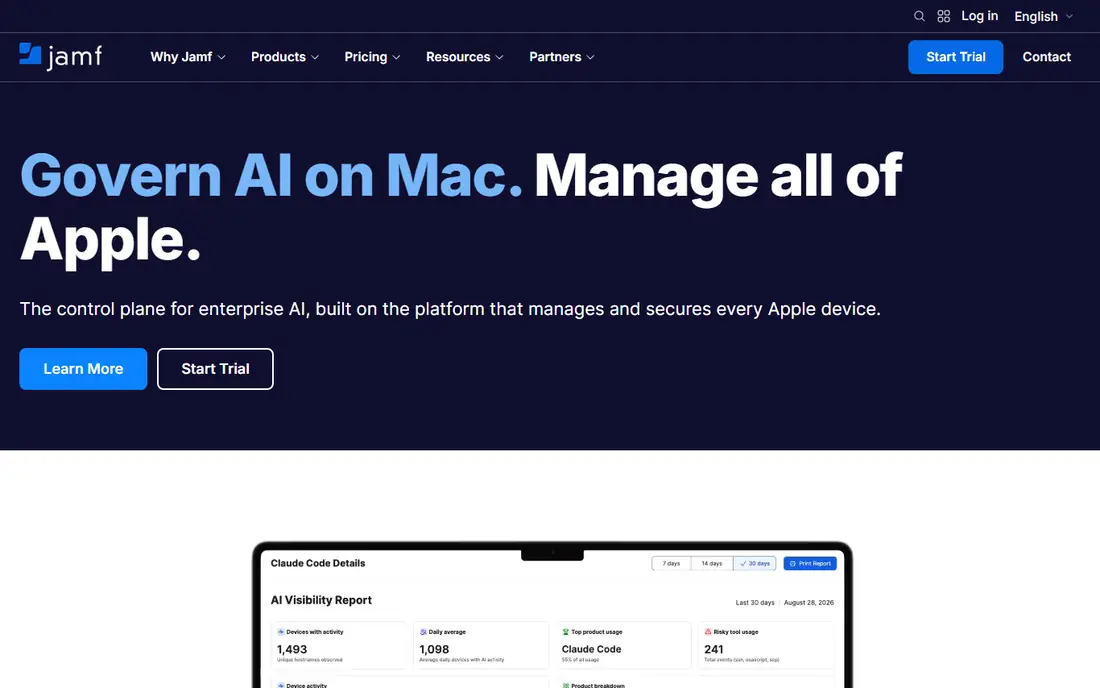
Task: Click the Claude Code Details title
Action: (318, 563)
